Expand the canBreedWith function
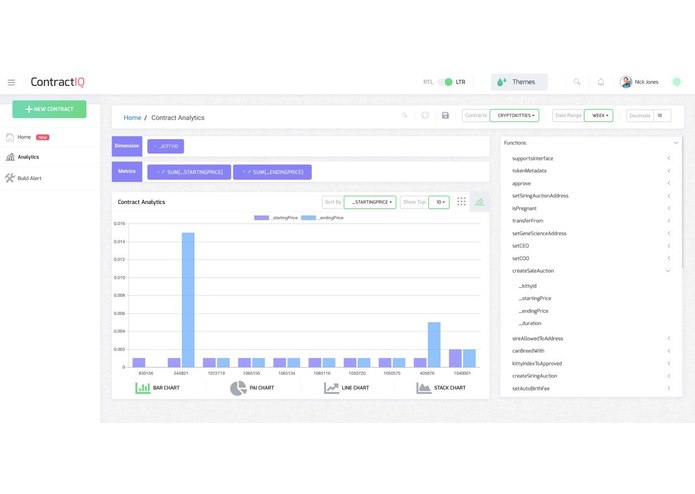Screen dimensions: 695x494 (668, 351)
